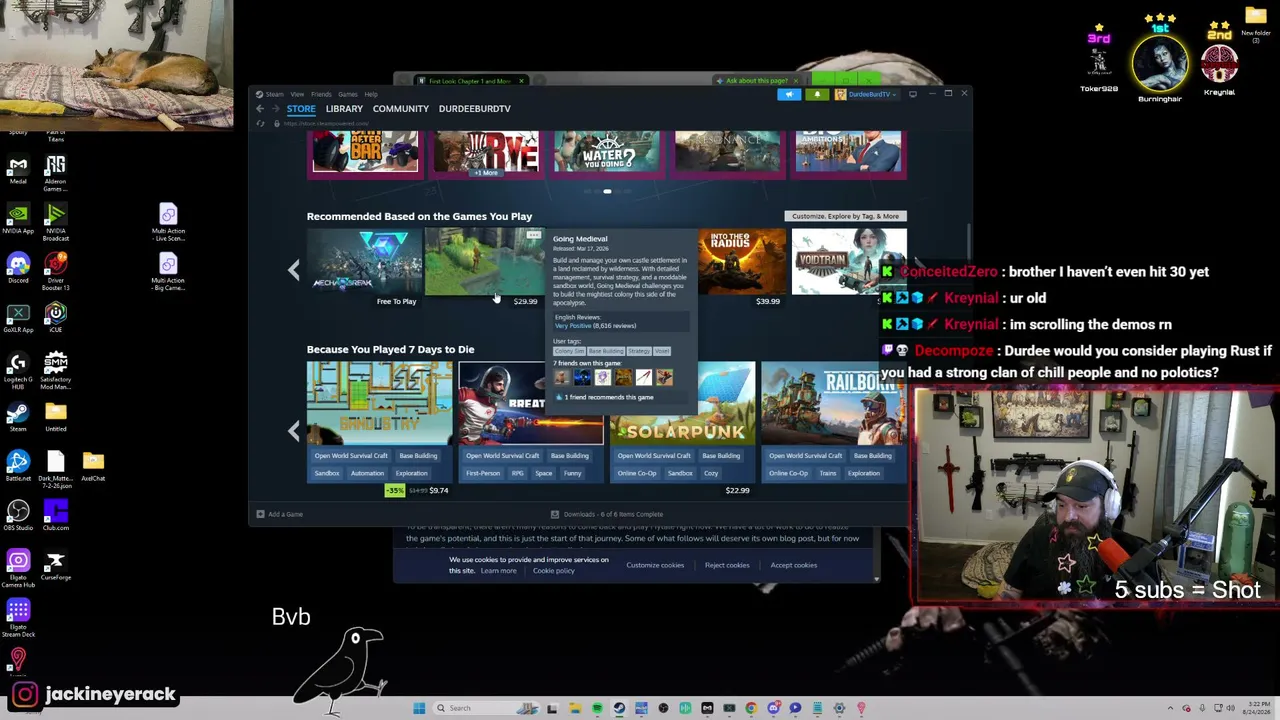Image resolution: width=1280 pixels, height=720 pixels.
Task: Select the AxelChat folder icon
Action: pos(93,466)
